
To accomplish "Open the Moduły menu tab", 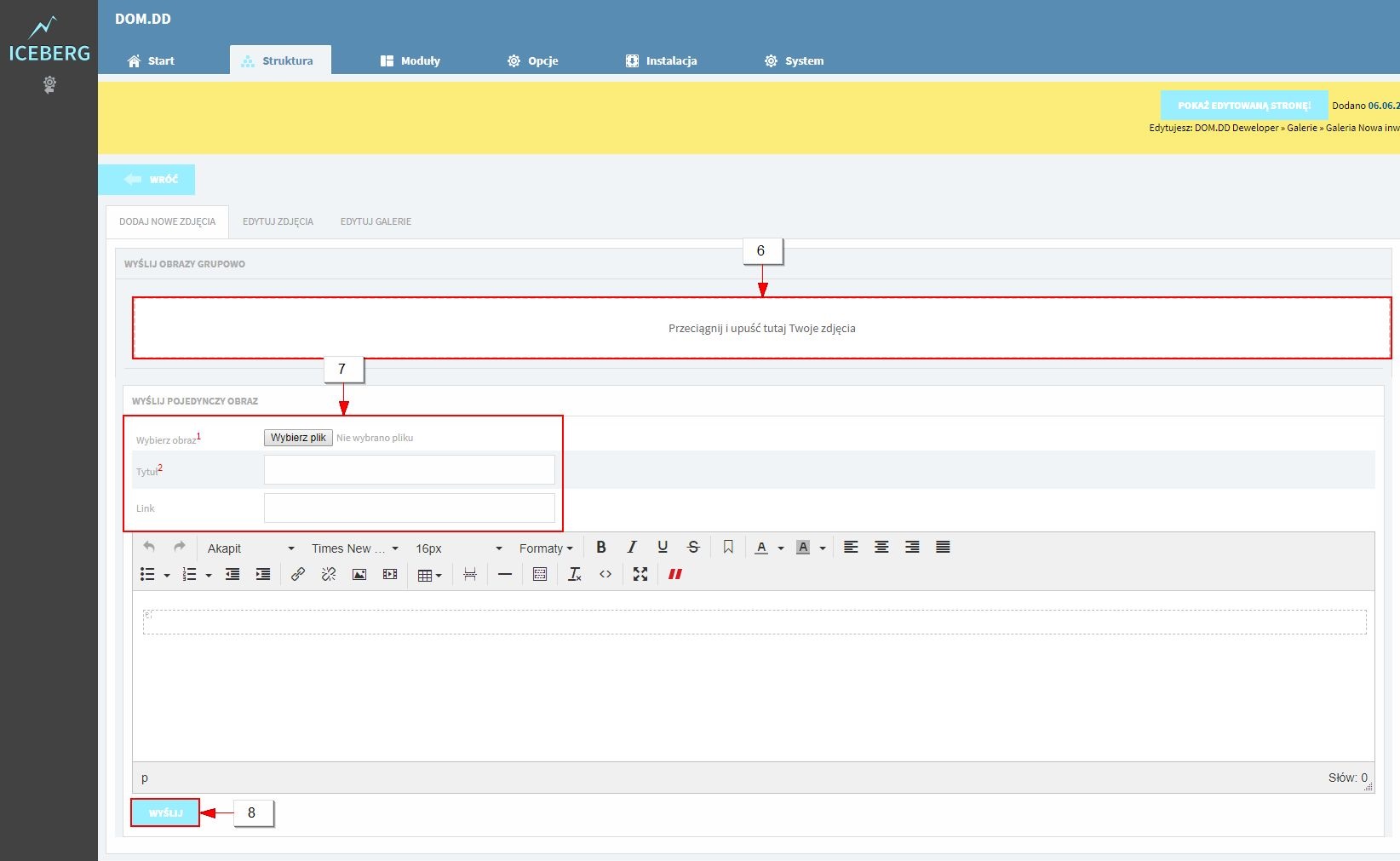I will pyautogui.click(x=410, y=60).
